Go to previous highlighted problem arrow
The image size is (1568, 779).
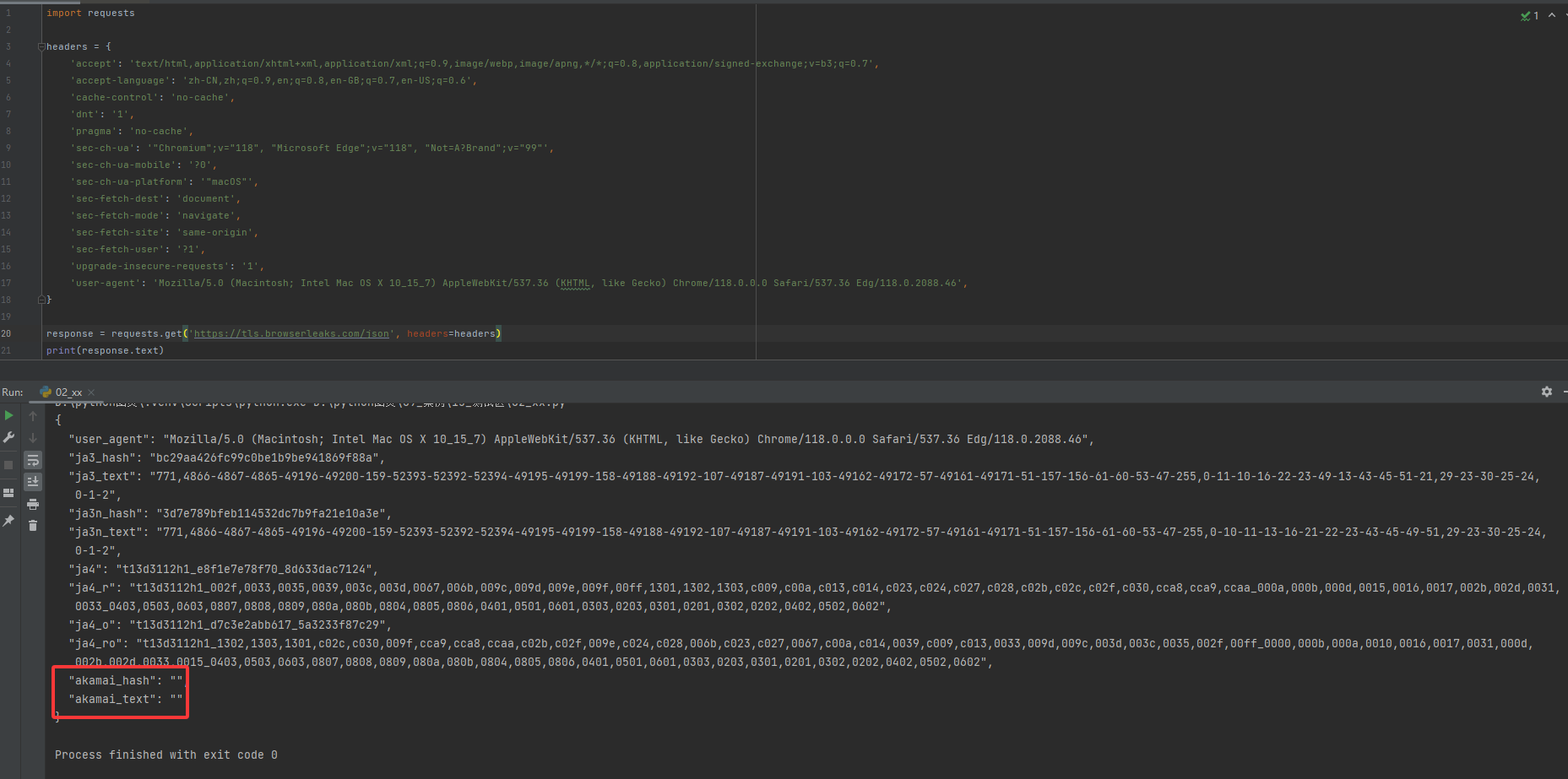[x=1552, y=15]
